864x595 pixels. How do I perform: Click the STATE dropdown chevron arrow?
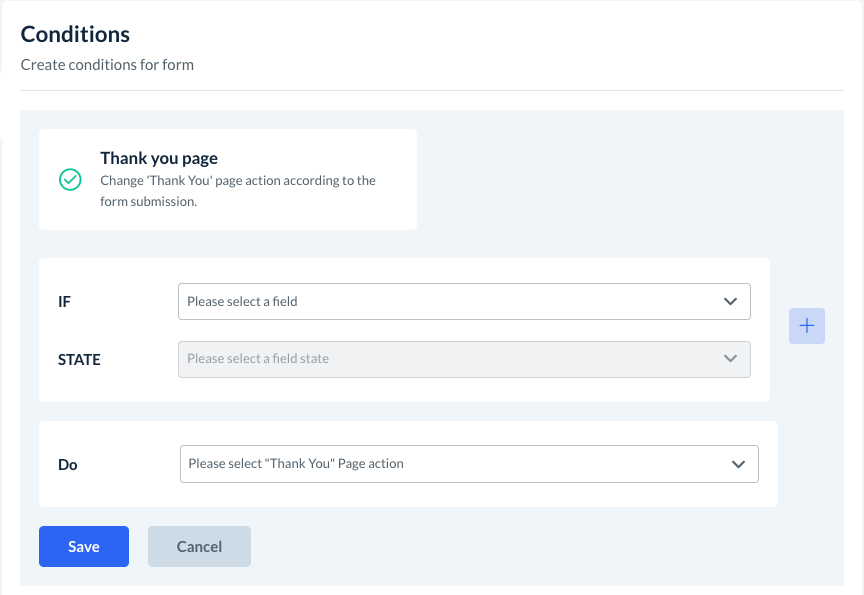[x=729, y=358]
